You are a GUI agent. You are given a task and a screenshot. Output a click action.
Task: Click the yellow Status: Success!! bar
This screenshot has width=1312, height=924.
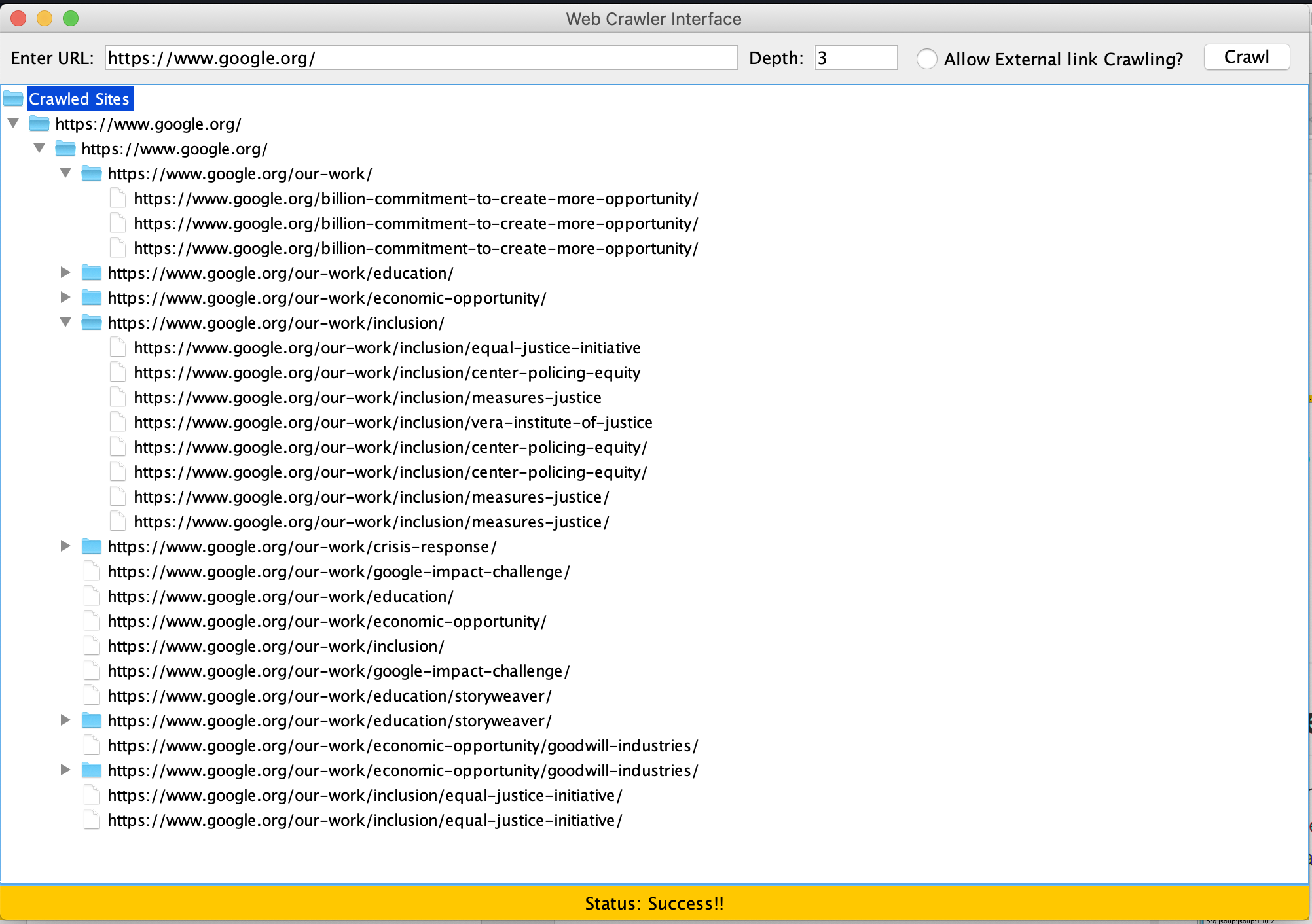(x=655, y=903)
